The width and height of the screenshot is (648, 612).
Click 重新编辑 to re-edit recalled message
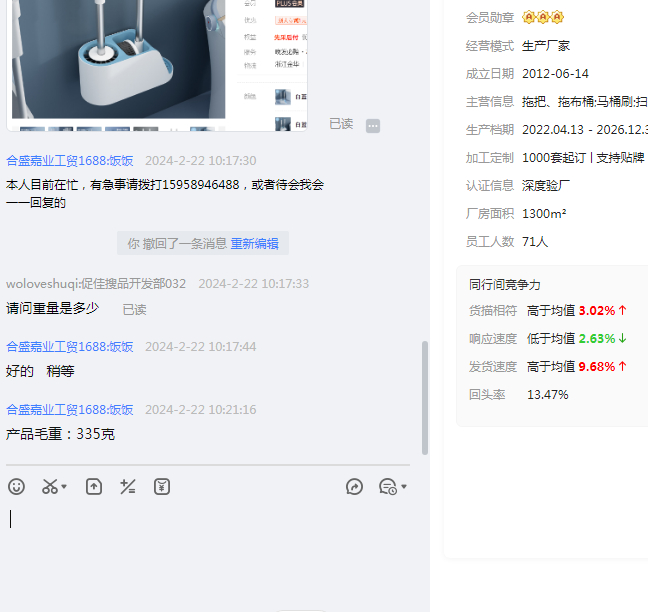coord(255,243)
